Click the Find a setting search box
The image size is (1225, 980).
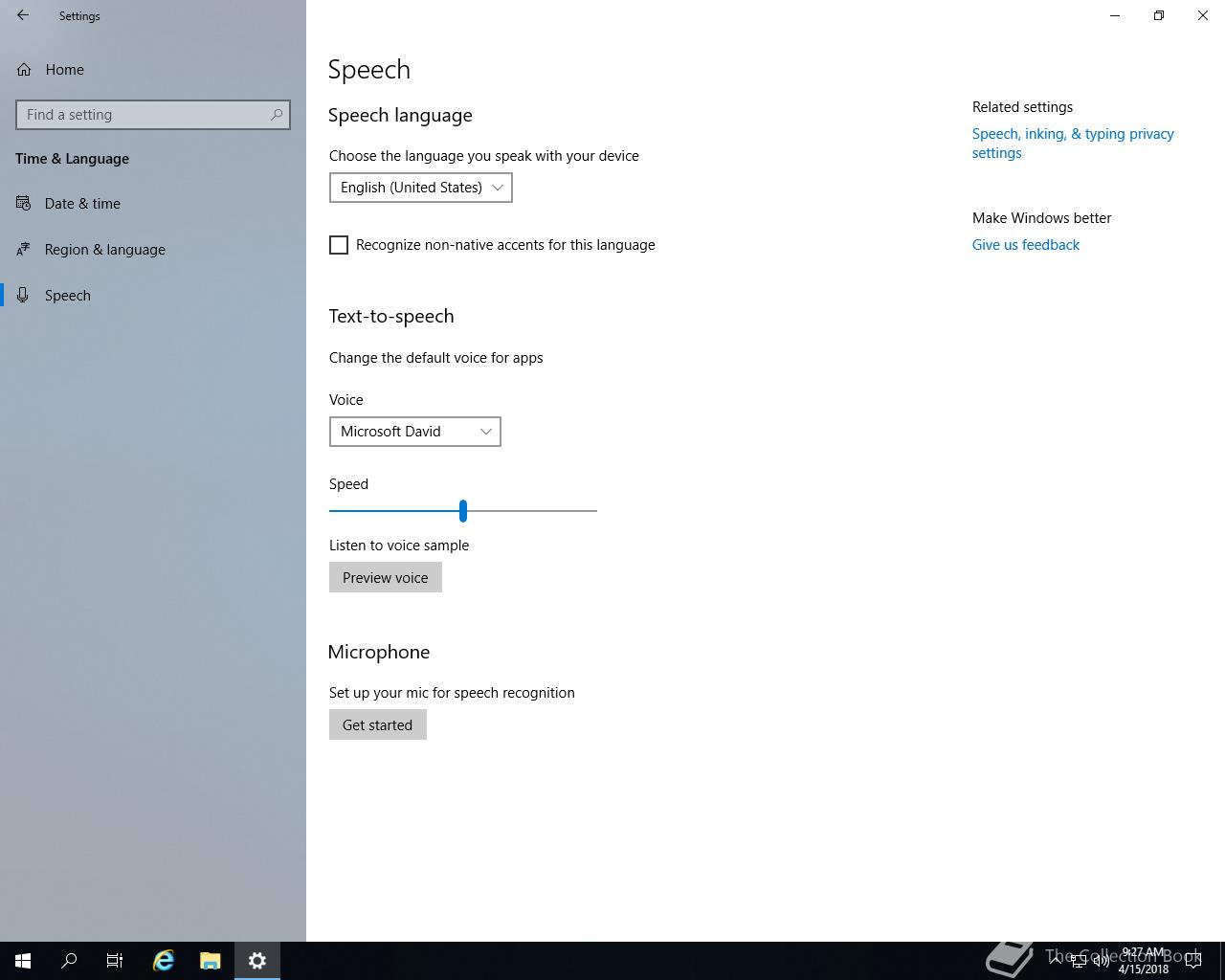153,115
